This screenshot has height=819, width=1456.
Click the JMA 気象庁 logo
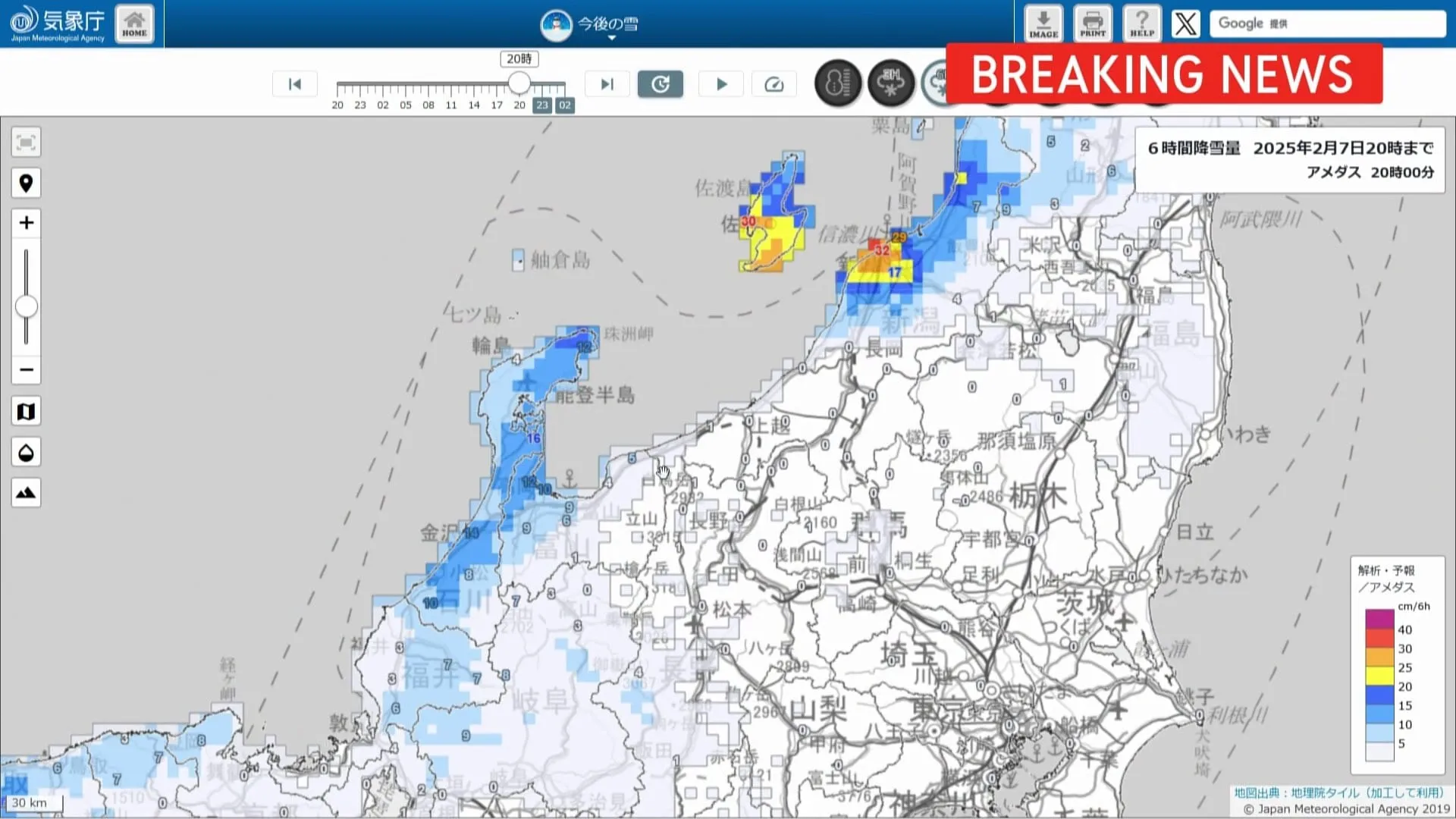[x=58, y=24]
